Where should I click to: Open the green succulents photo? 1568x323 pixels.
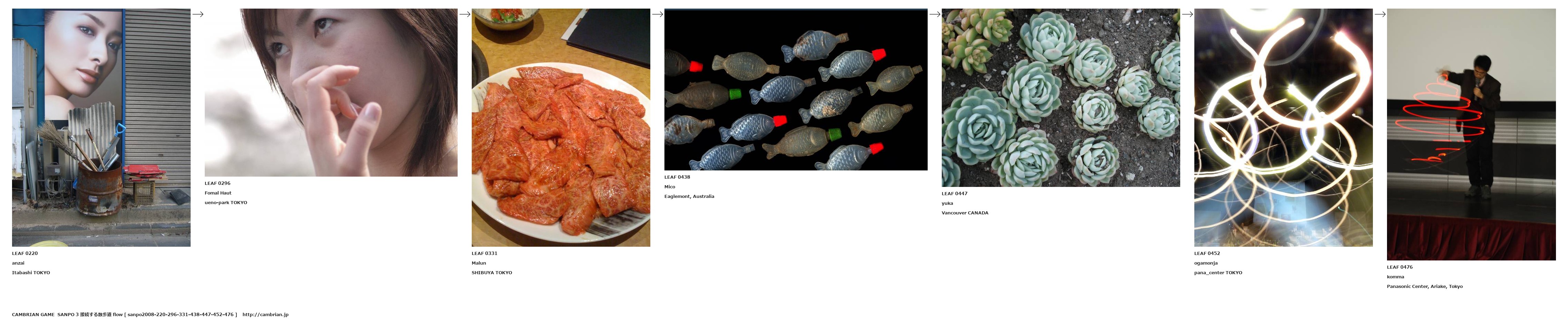(x=1060, y=97)
